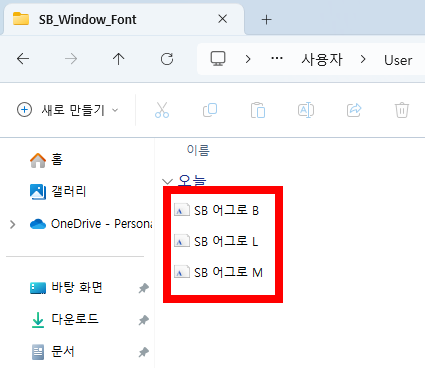Click the Share icon
The height and width of the screenshot is (368, 425).
(x=354, y=110)
